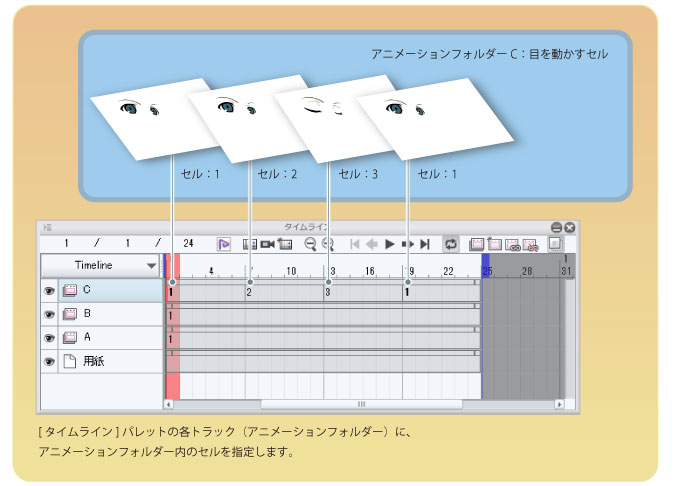Hide animation folder B with eye icon

click(49, 315)
